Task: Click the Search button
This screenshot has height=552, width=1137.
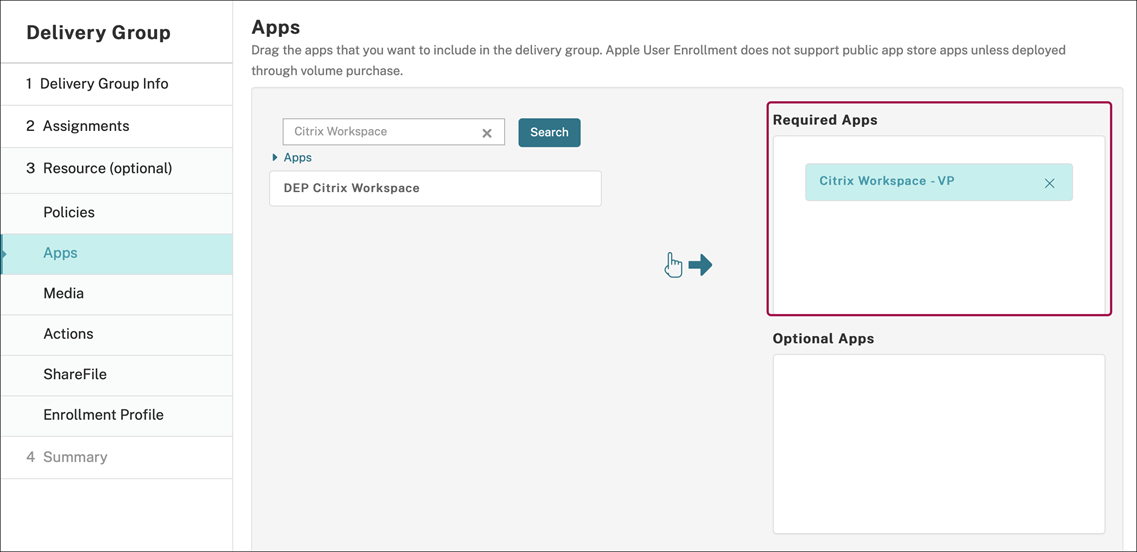Action: 549,132
